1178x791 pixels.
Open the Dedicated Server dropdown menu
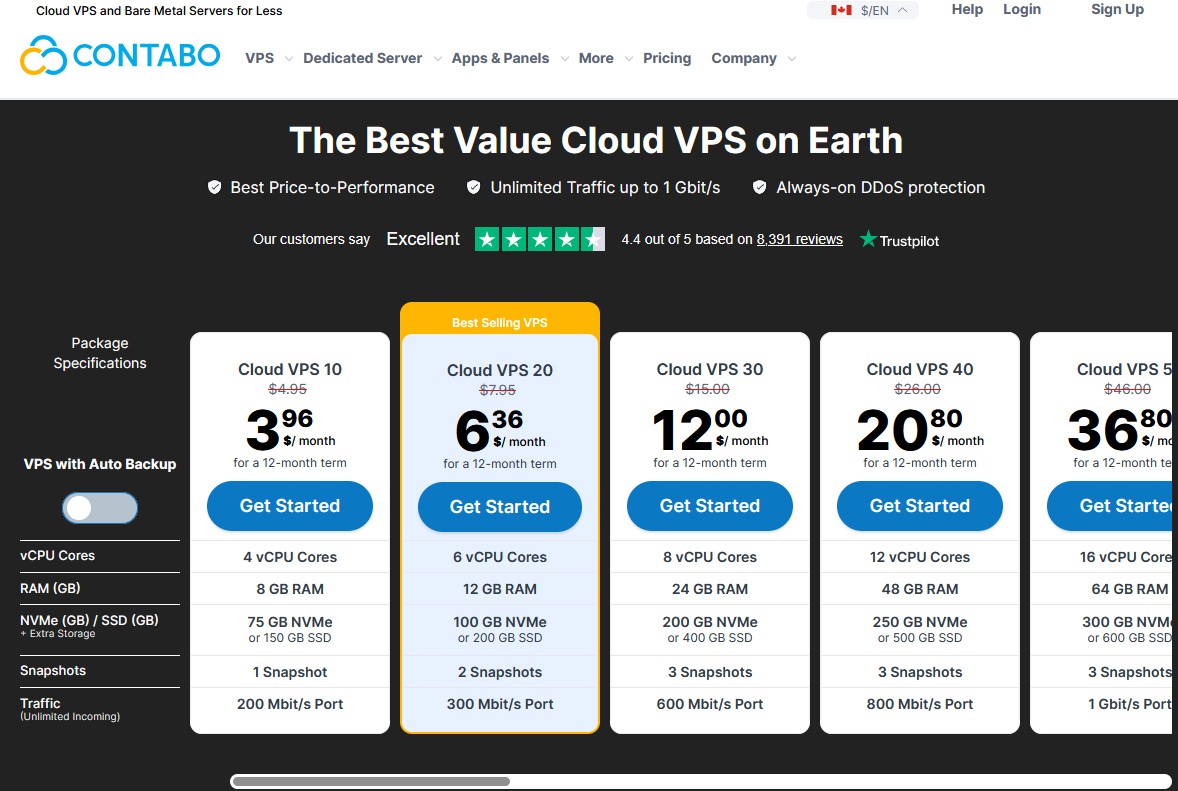pos(371,58)
